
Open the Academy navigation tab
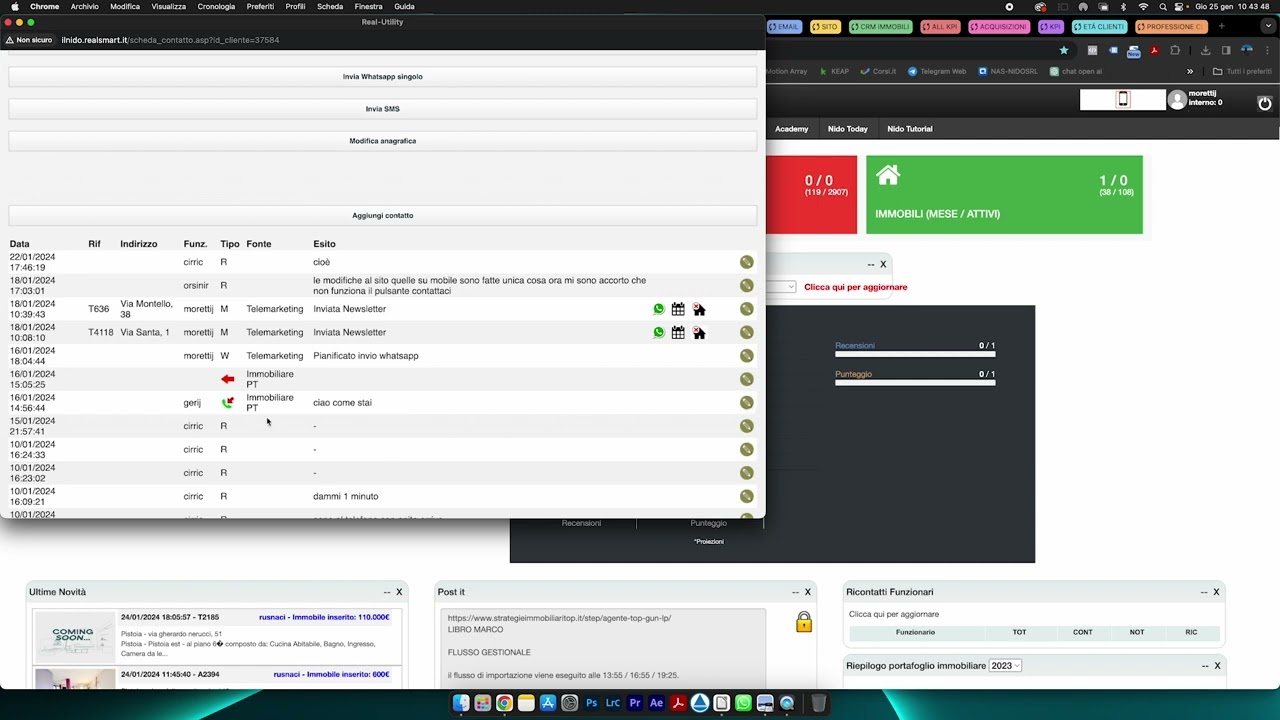[x=791, y=129]
